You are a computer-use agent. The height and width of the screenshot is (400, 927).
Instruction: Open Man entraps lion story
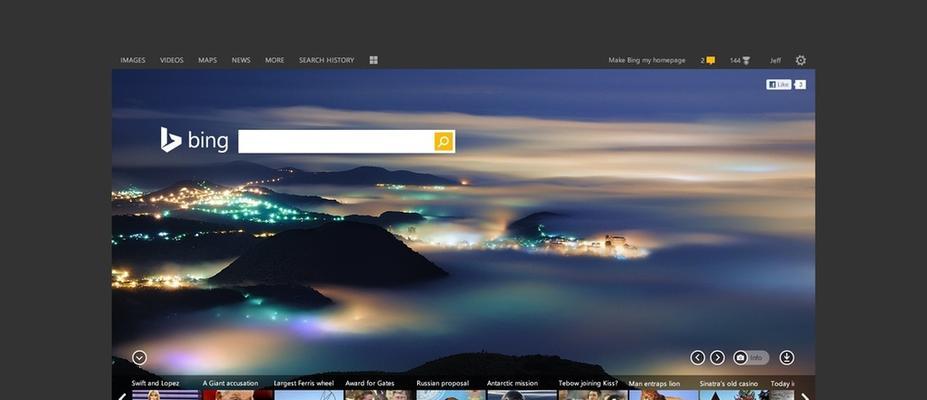tap(663, 389)
